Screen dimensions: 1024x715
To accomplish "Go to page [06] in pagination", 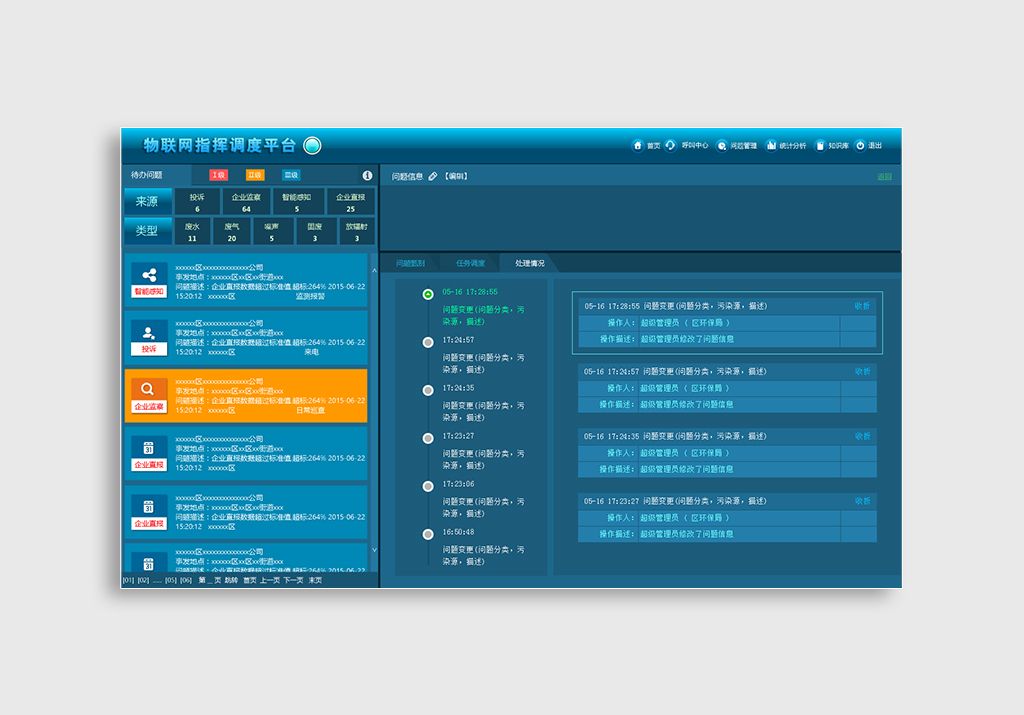I will tap(185, 580).
